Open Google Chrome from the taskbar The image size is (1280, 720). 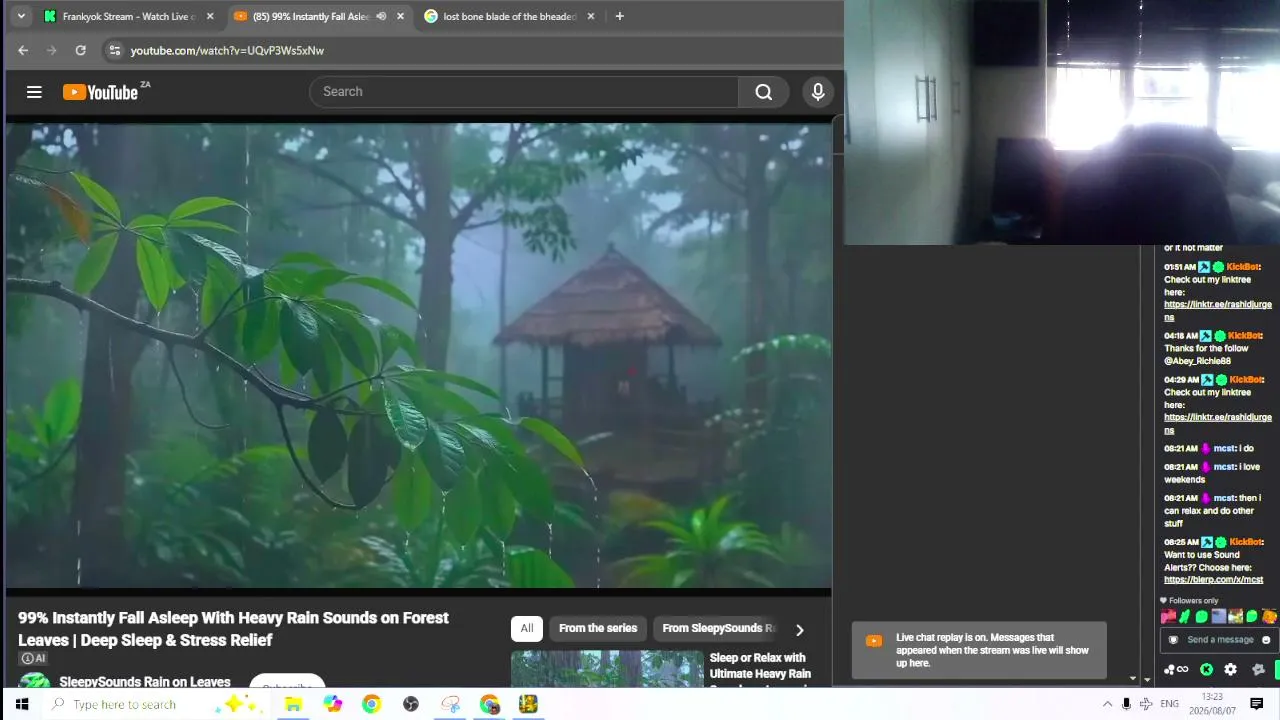click(372, 704)
